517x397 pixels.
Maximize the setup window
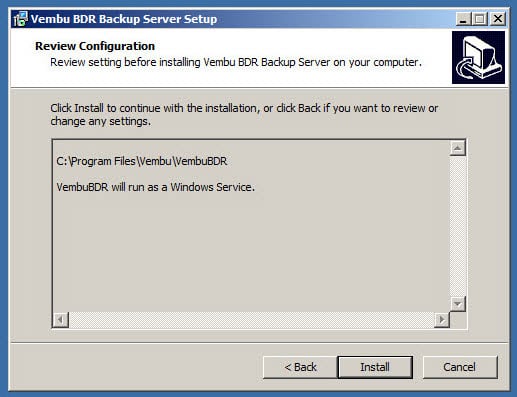coord(480,19)
